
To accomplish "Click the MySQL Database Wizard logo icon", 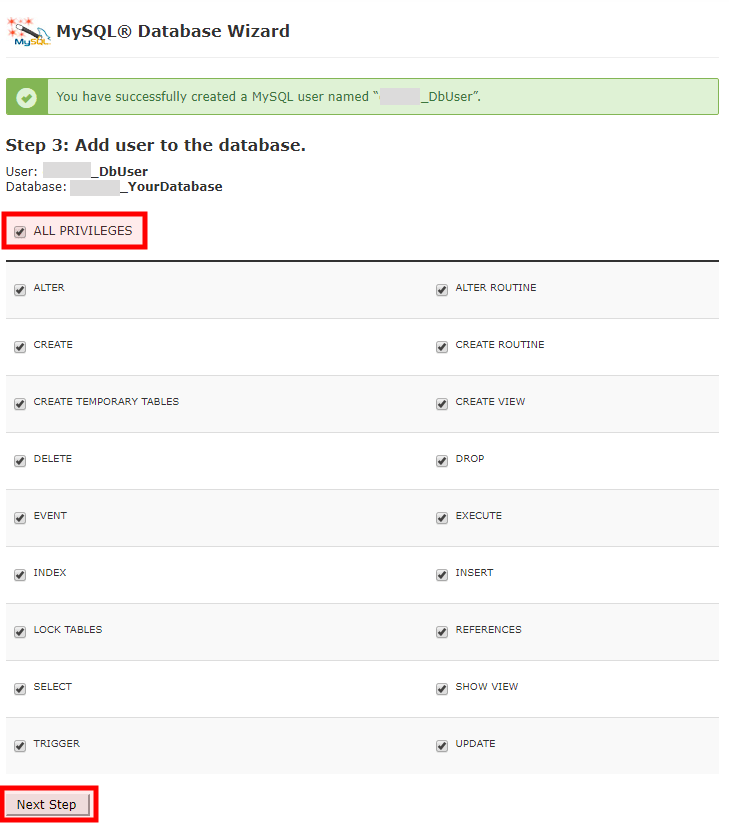I will 28,32.
